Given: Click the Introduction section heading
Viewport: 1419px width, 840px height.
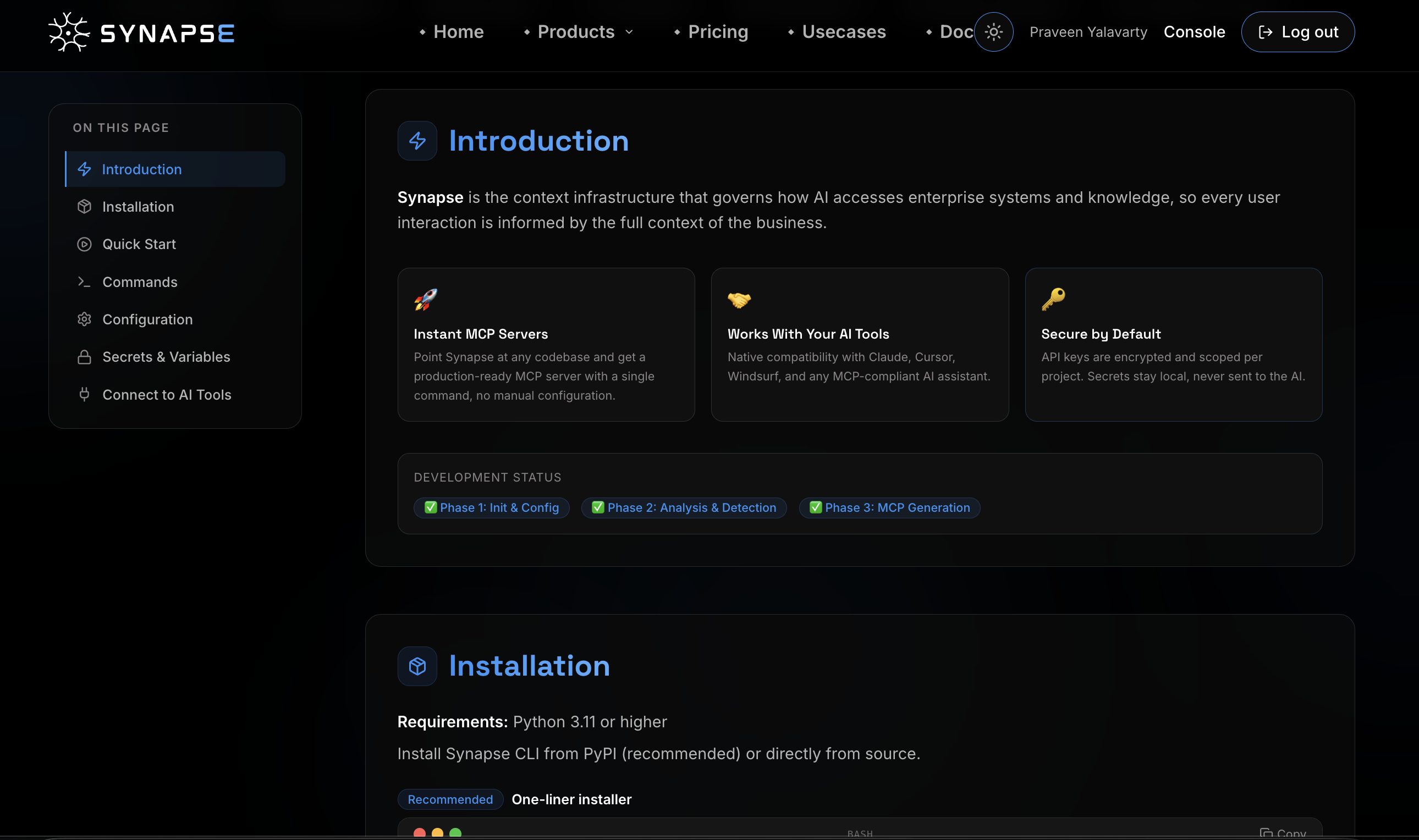Looking at the screenshot, I should (x=538, y=140).
